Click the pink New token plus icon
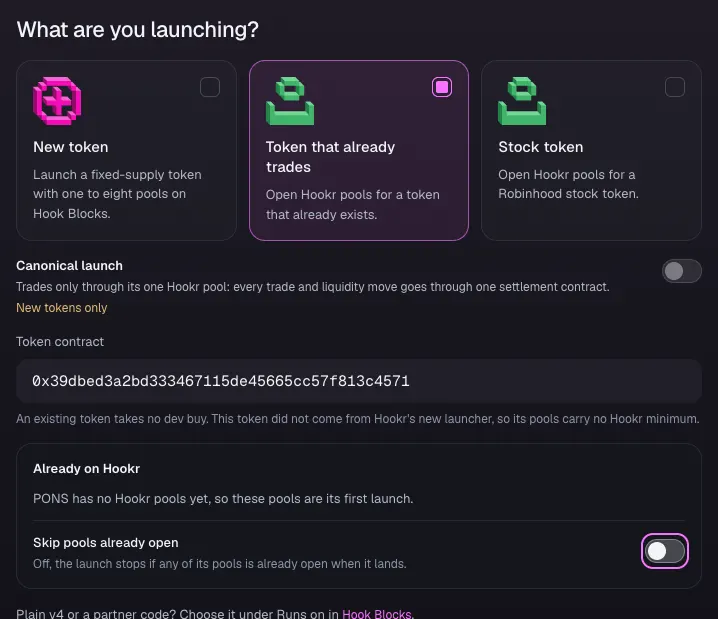 pyautogui.click(x=57, y=101)
